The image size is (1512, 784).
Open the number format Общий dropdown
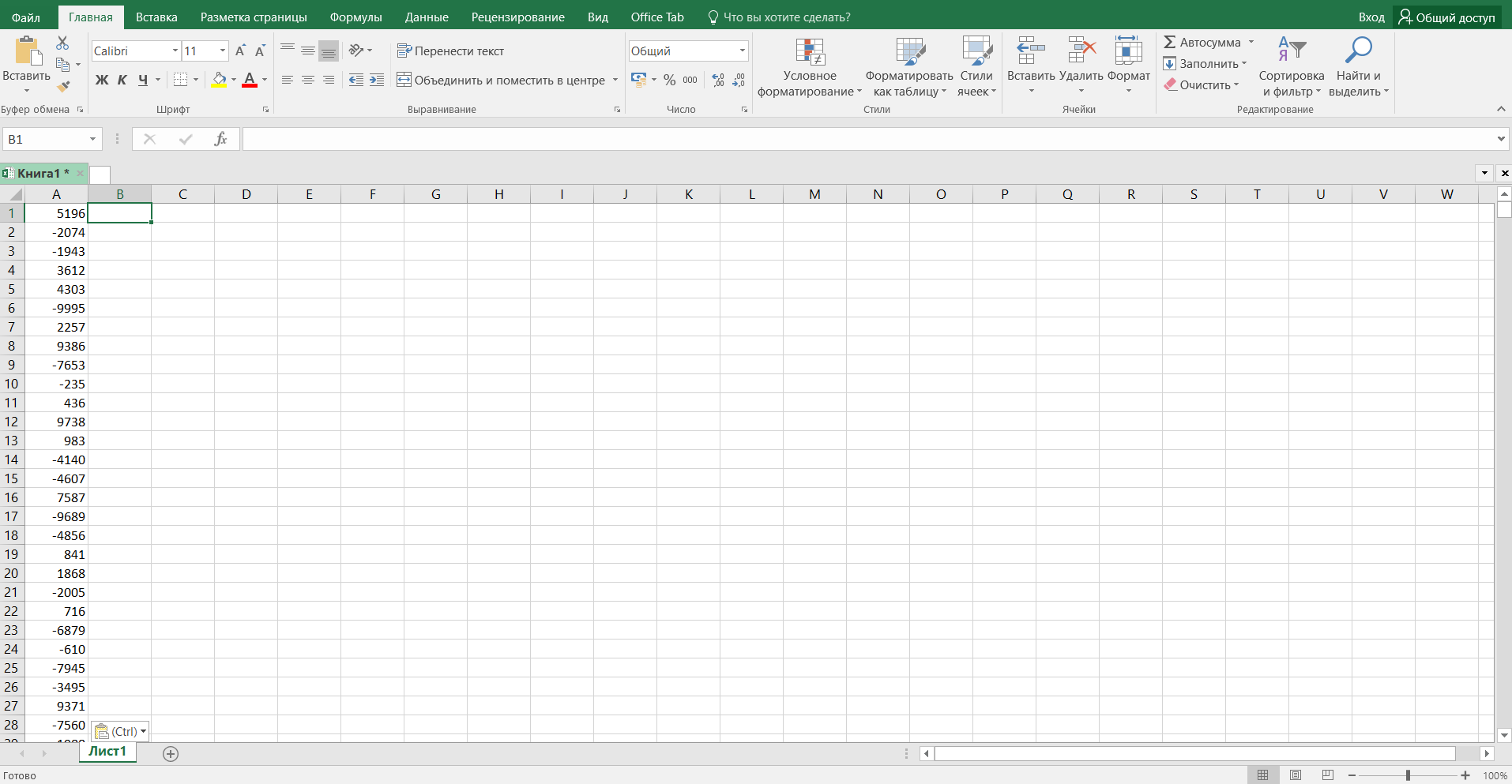pos(743,51)
